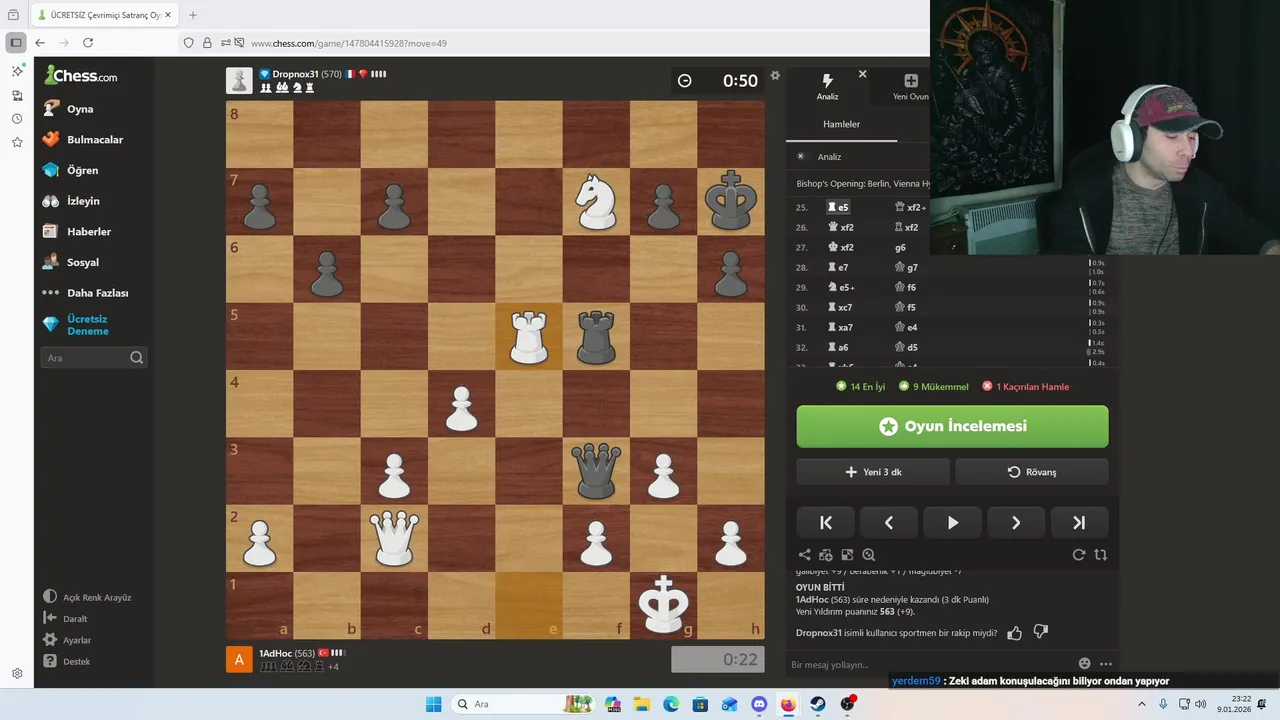This screenshot has width=1280, height=720.
Task: Click the 1AdHoc orange avatar
Action: [239, 660]
